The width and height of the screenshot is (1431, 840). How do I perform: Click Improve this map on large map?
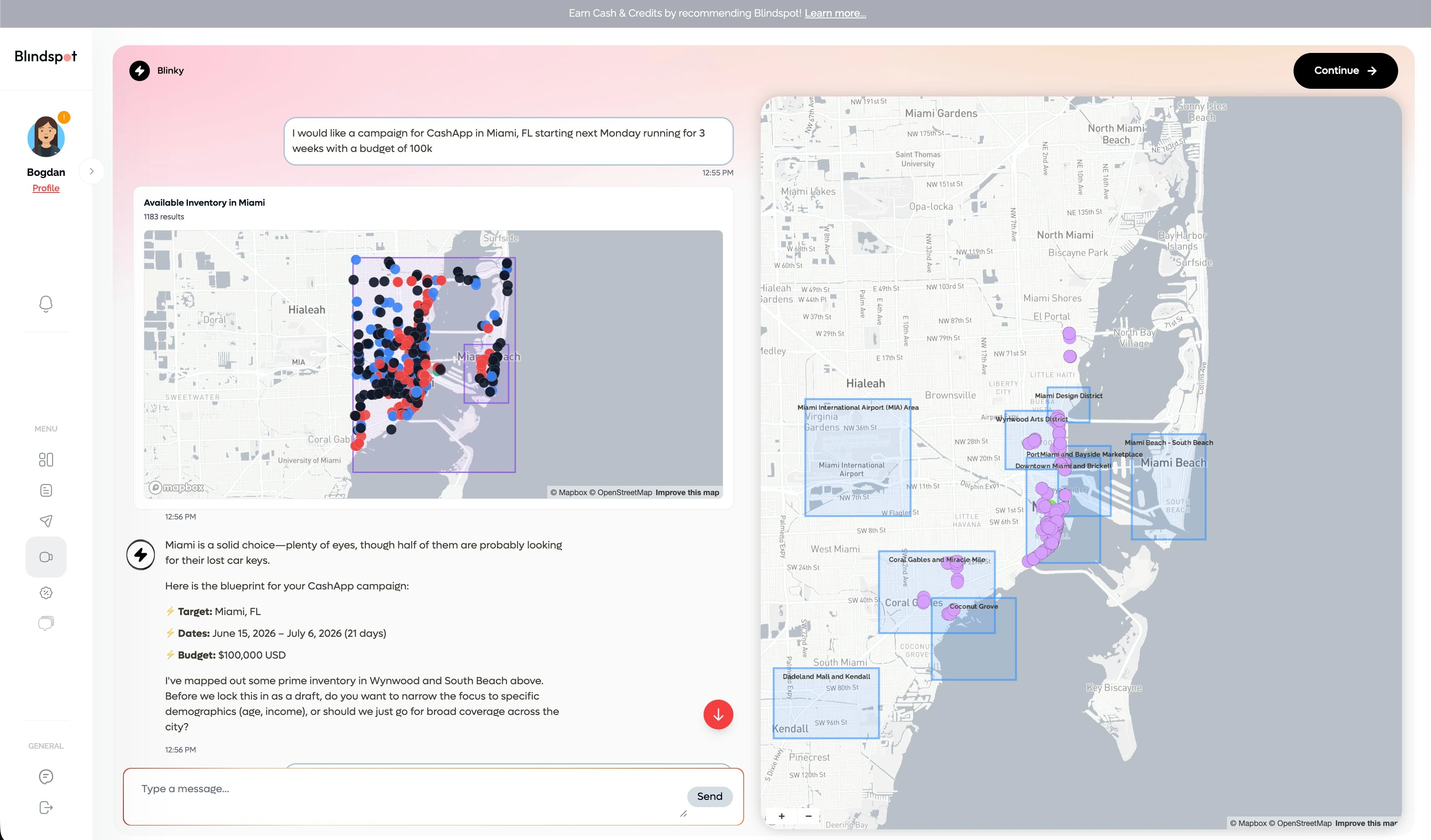(x=1366, y=823)
